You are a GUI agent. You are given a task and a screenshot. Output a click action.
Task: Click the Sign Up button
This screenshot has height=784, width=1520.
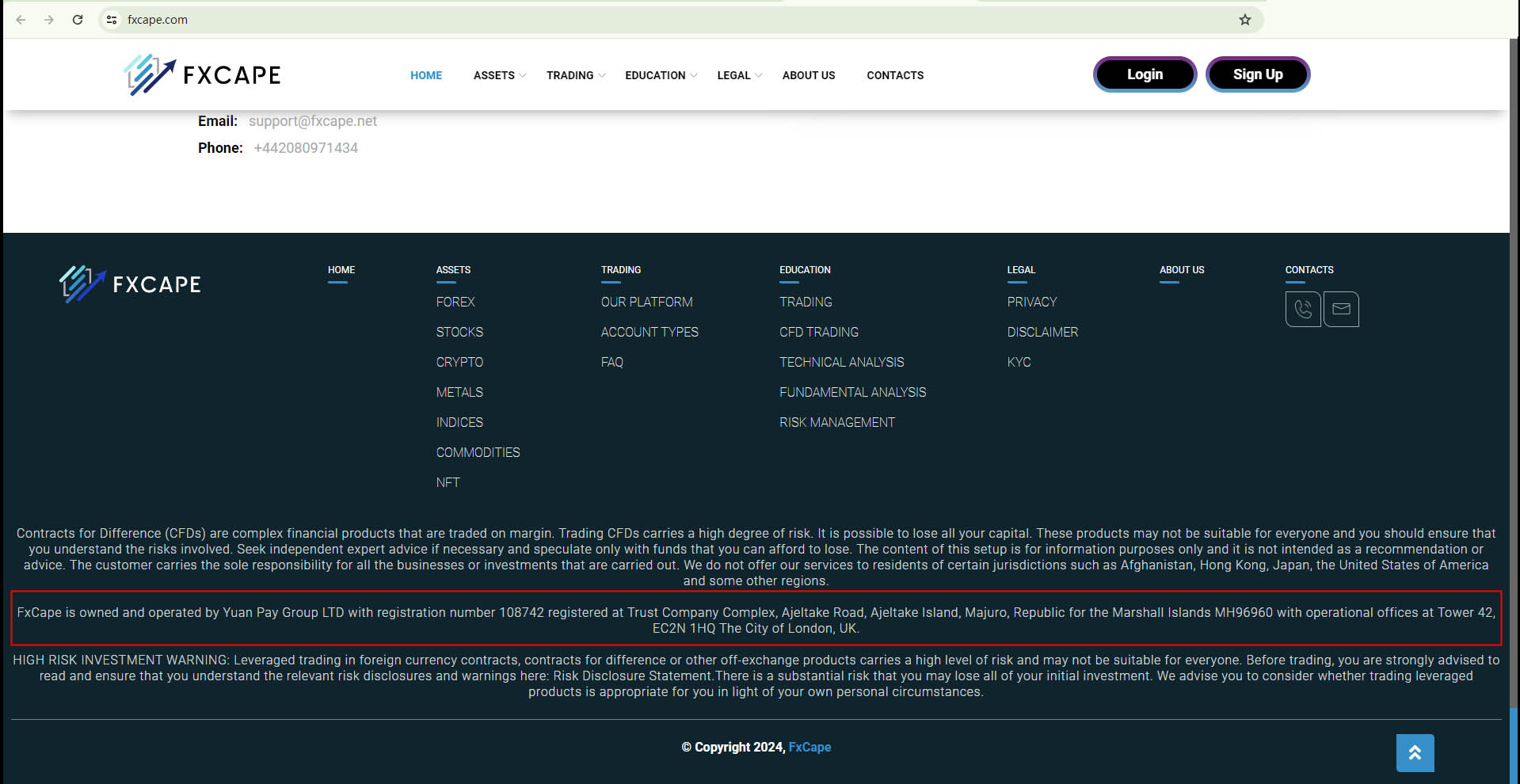point(1258,74)
